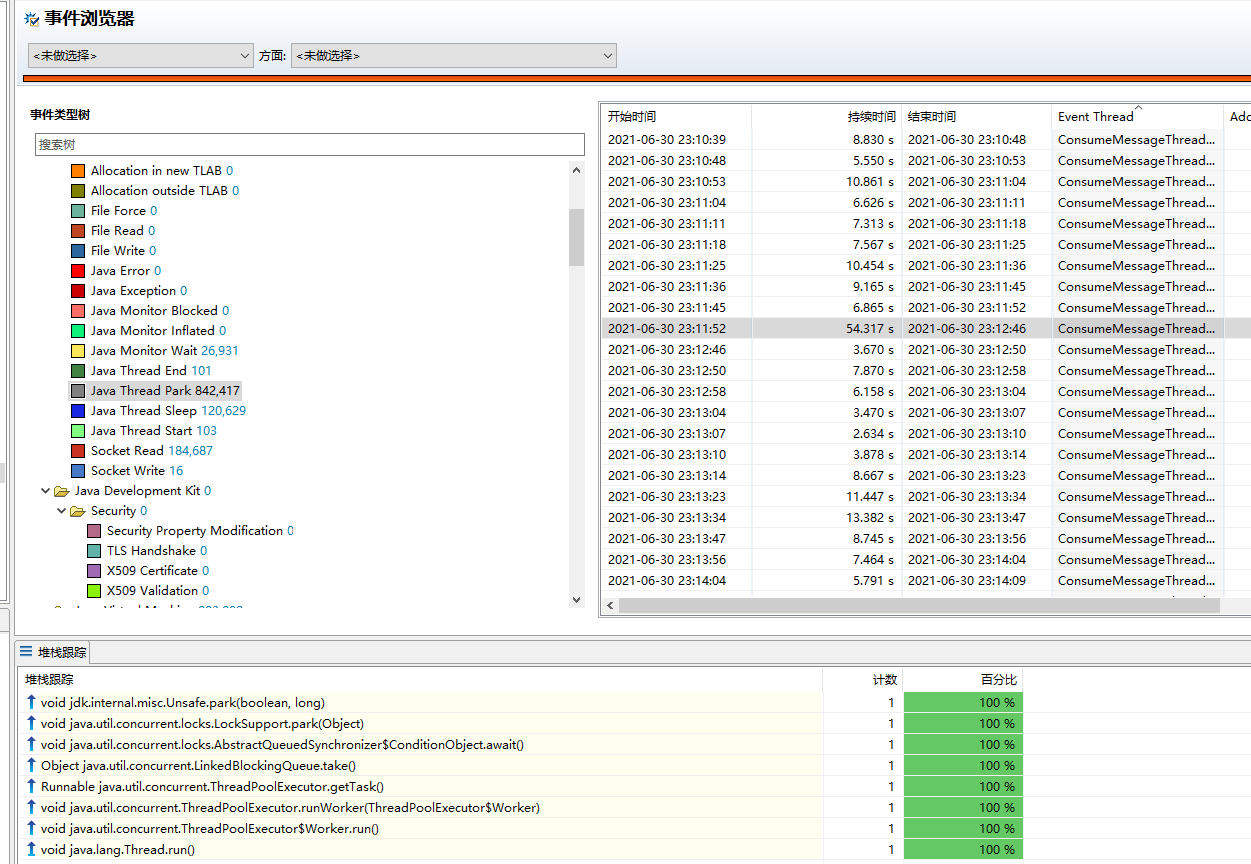Click arrow icon beside ThreadPoolExecutor.getTask() frame
The height and width of the screenshot is (864, 1251).
[x=31, y=786]
